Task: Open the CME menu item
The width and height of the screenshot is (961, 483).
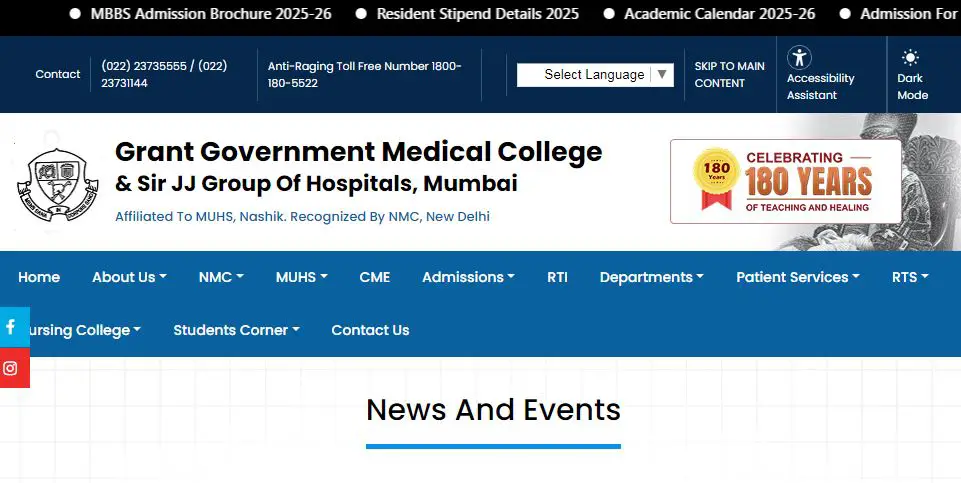Action: [374, 277]
